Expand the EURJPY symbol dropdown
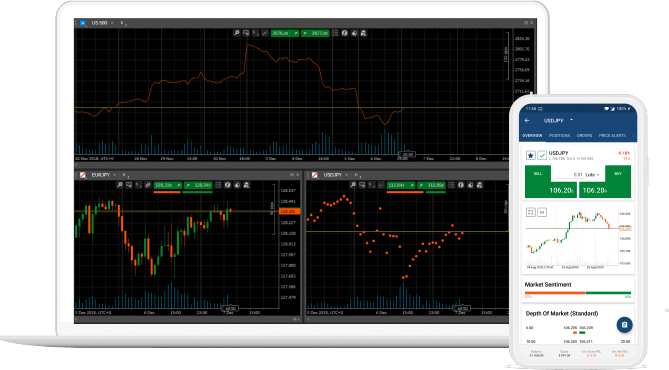Viewport: 669px width, 370px height. (114, 175)
